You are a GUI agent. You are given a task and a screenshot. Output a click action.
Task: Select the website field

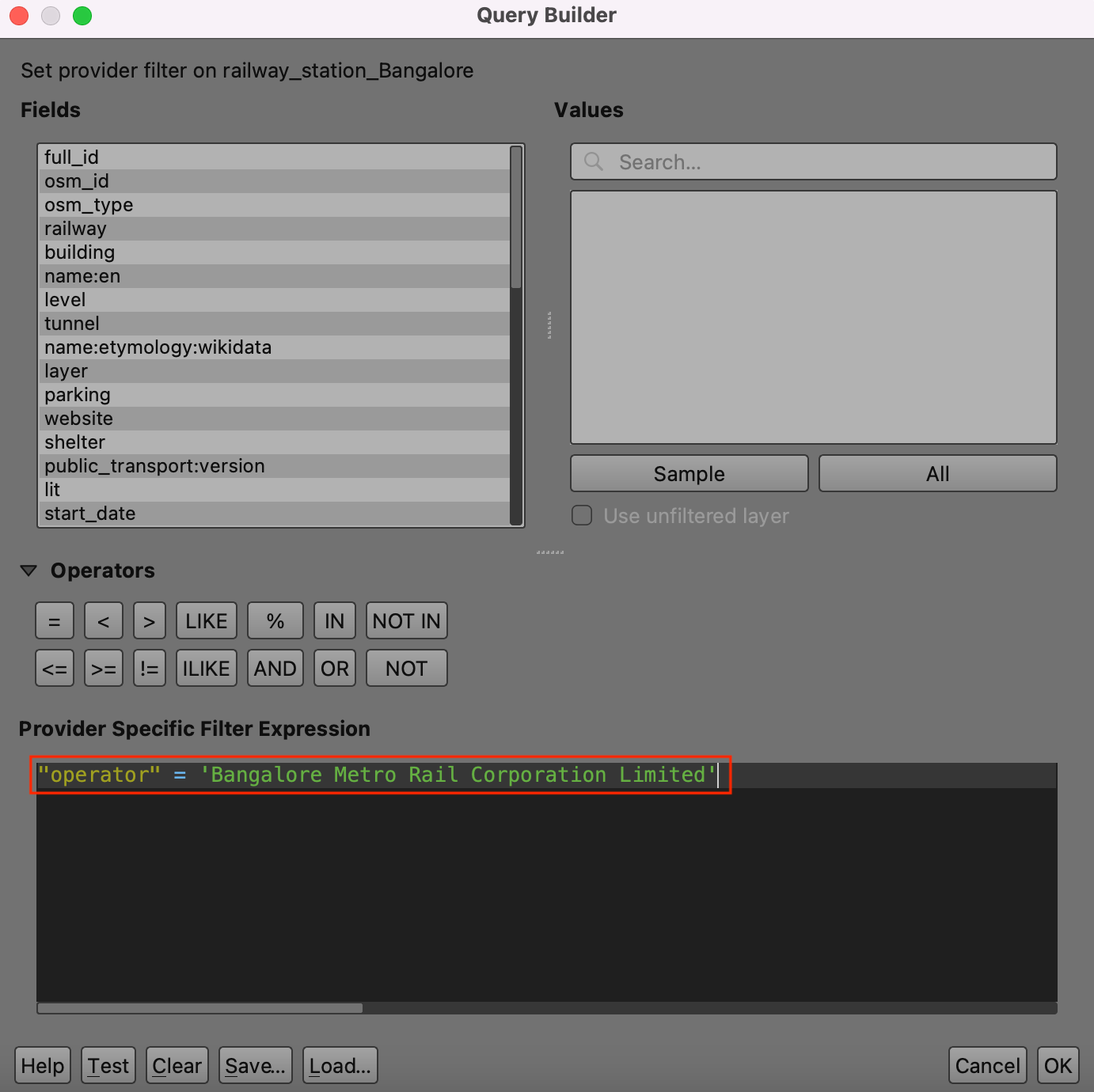274,419
